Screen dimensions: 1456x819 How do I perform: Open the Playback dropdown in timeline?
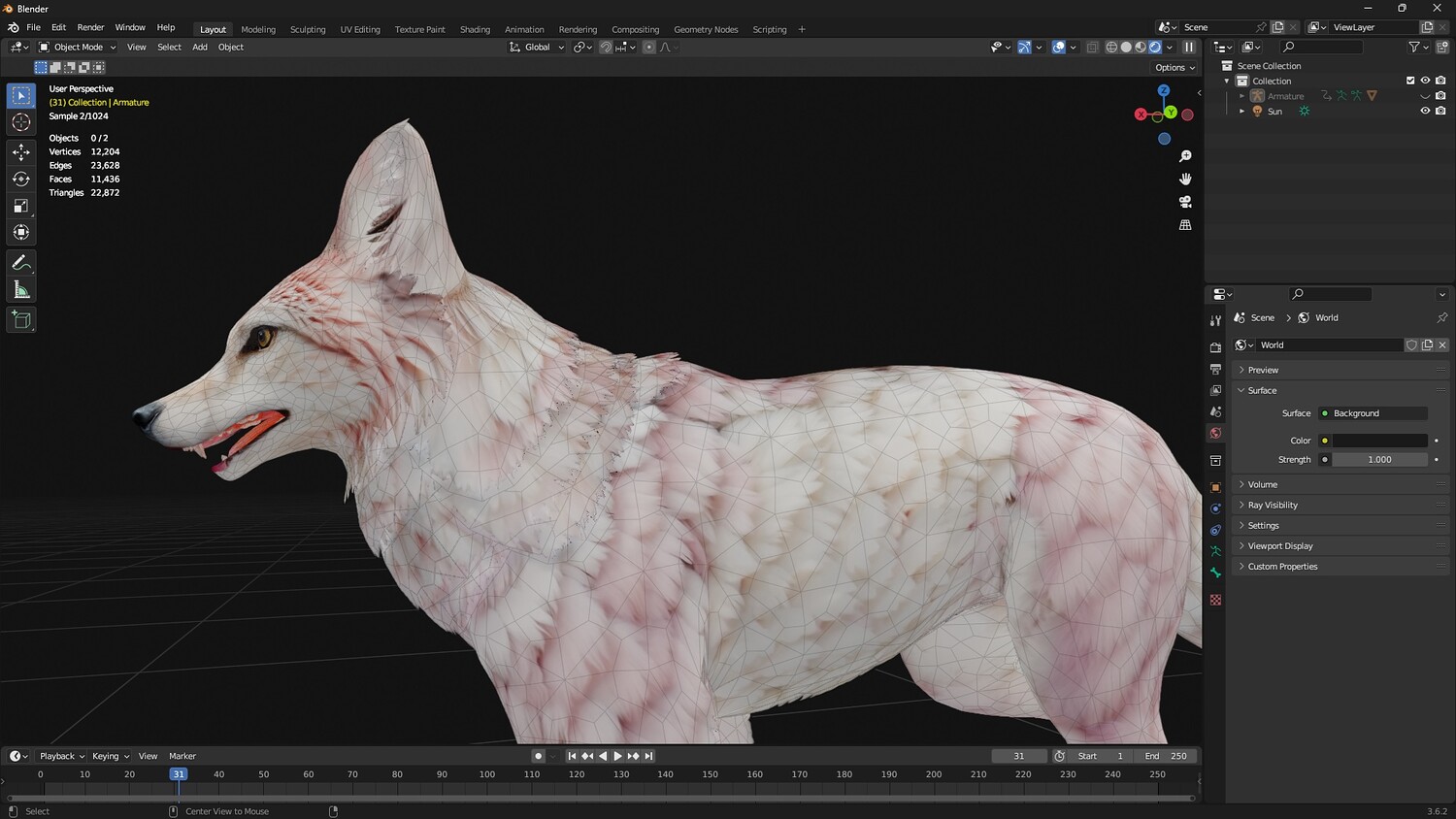(62, 756)
